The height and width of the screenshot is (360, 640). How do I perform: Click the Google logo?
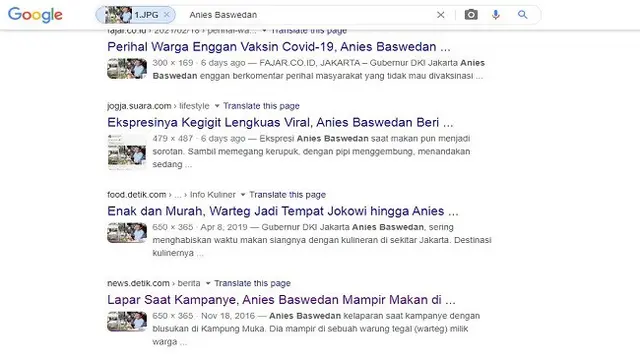click(35, 15)
